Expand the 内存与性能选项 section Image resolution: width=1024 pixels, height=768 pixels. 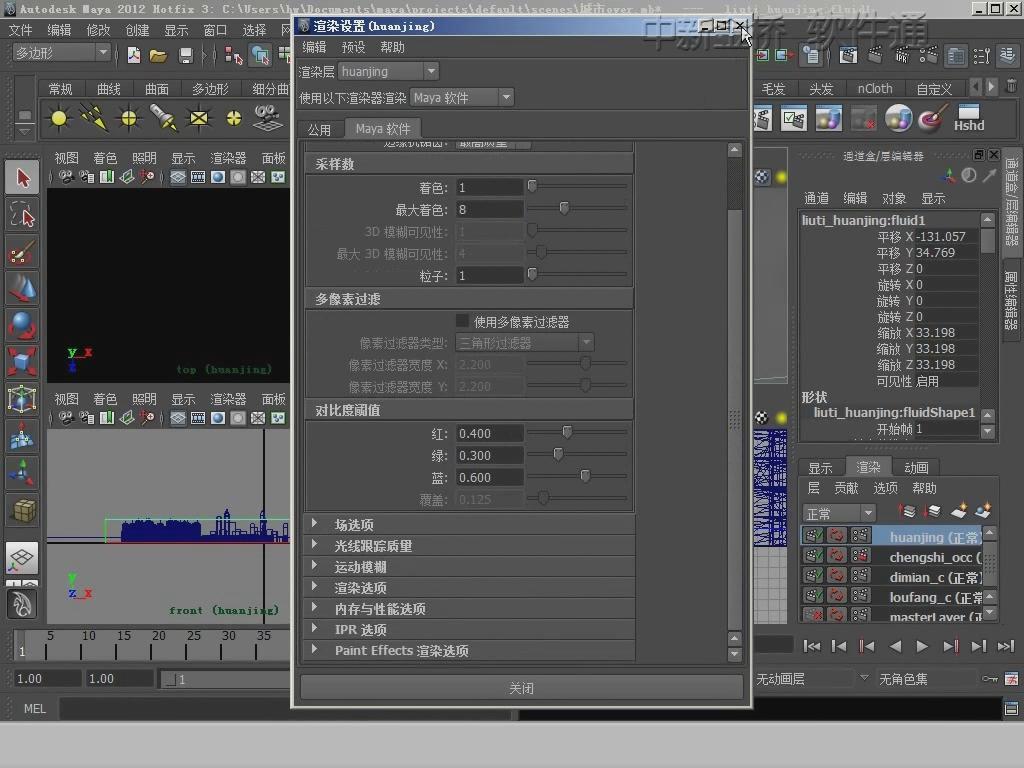(x=315, y=607)
